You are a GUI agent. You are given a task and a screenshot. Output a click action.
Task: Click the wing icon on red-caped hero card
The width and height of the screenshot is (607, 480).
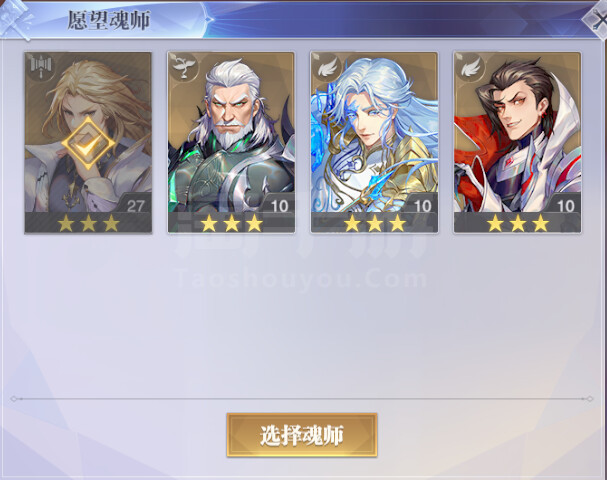(470, 68)
